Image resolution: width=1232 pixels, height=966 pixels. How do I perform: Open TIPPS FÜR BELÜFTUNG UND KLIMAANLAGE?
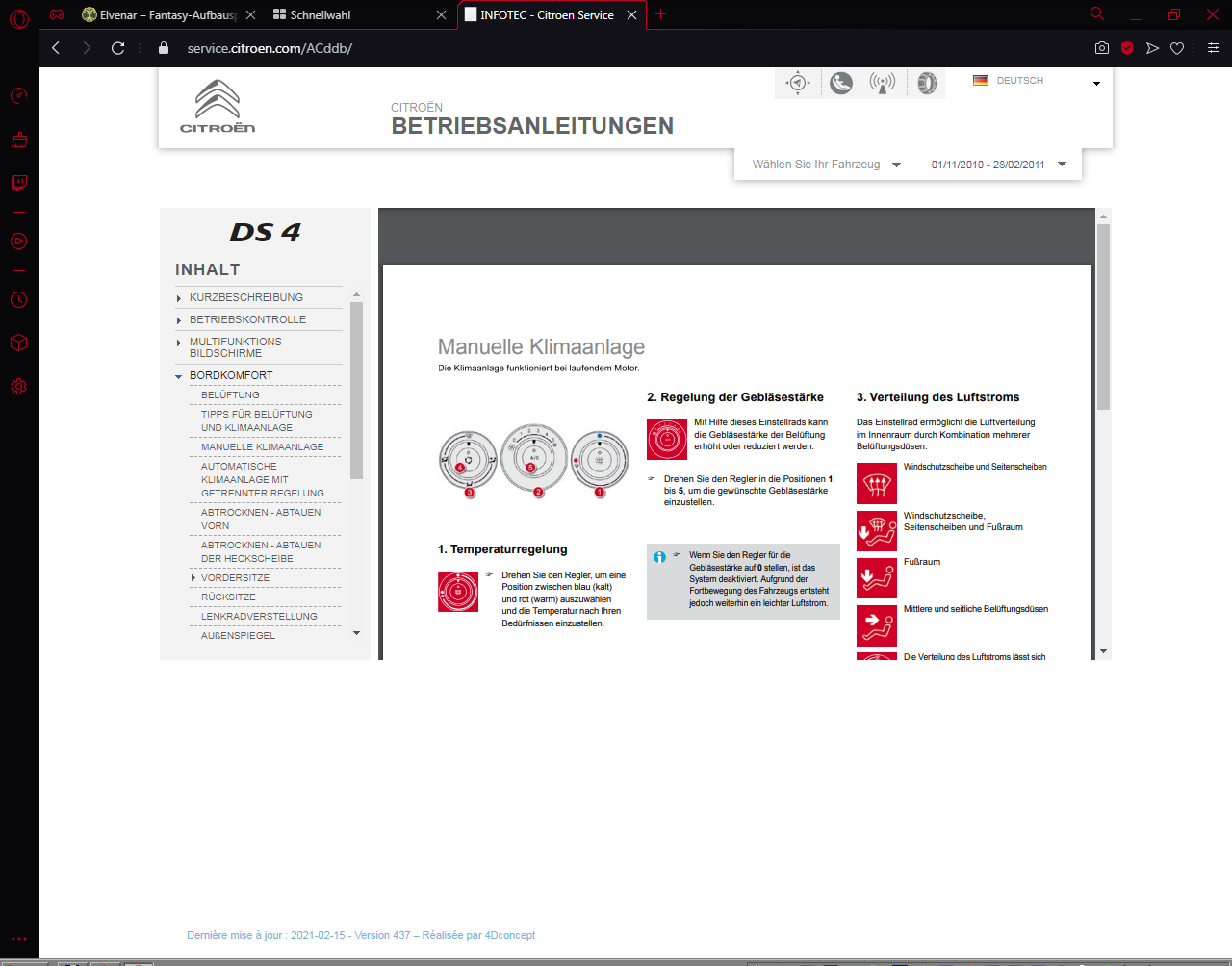(x=256, y=421)
